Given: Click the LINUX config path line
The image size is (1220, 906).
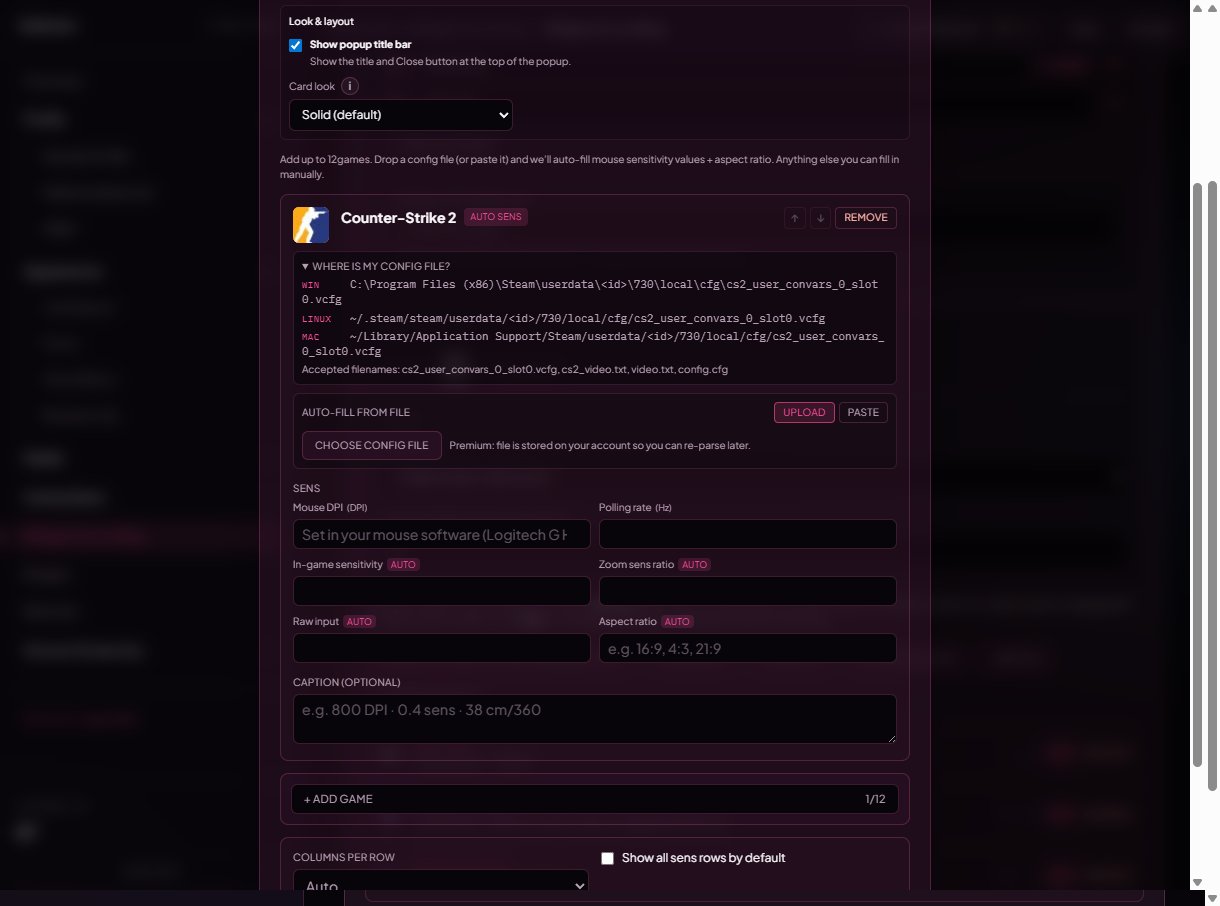Looking at the screenshot, I should coord(564,318).
